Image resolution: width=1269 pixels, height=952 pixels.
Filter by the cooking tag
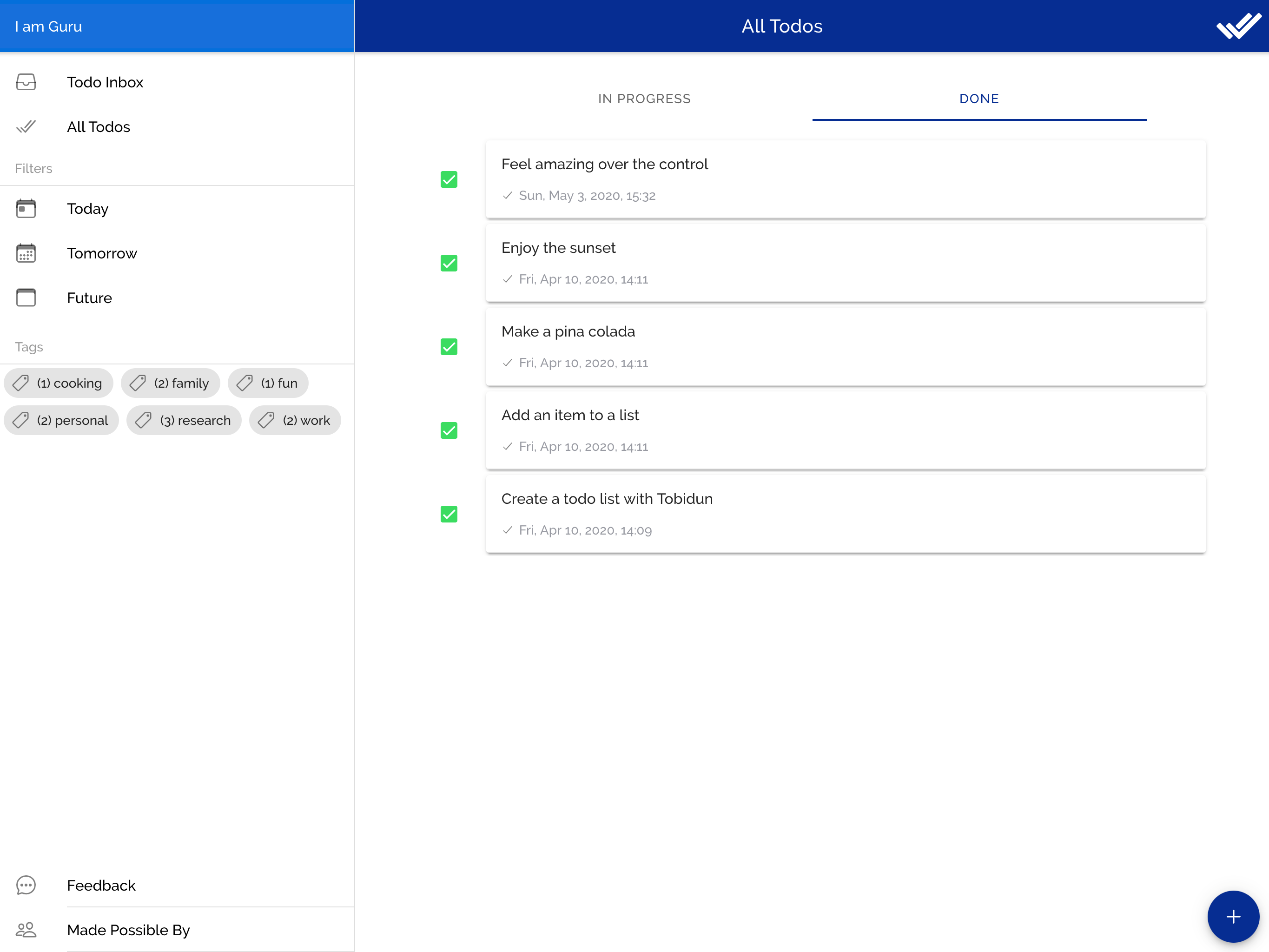click(58, 383)
